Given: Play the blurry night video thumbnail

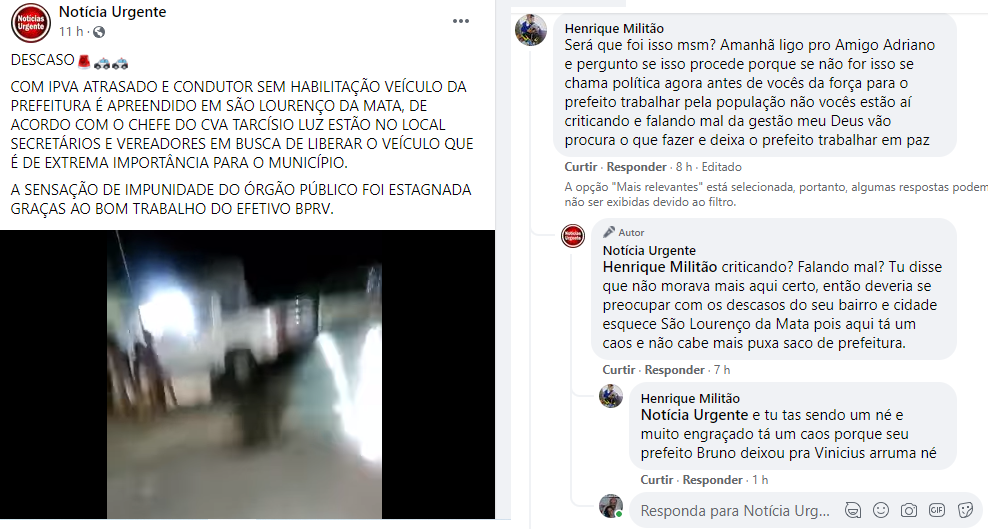Looking at the screenshot, I should tap(247, 374).
